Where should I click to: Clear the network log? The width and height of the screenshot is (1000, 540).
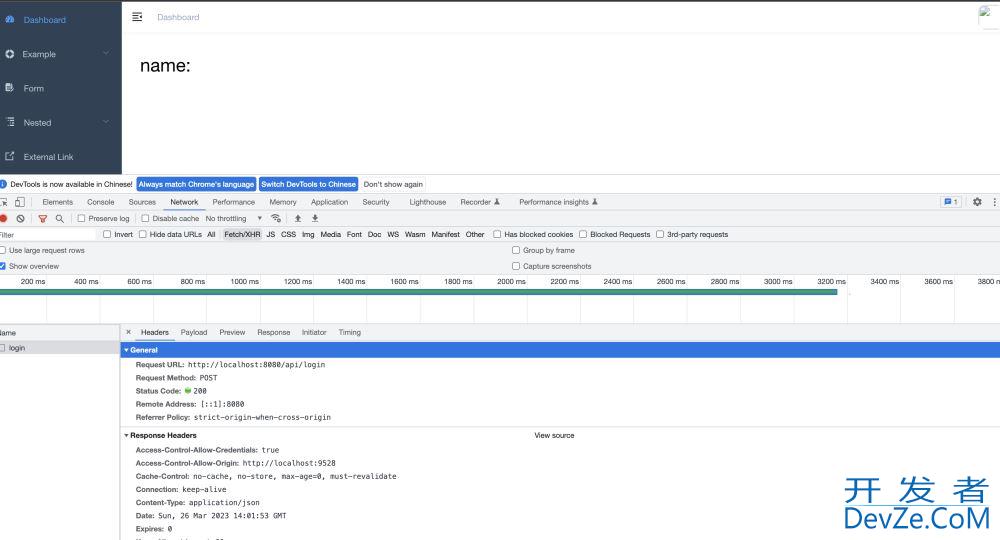point(20,219)
